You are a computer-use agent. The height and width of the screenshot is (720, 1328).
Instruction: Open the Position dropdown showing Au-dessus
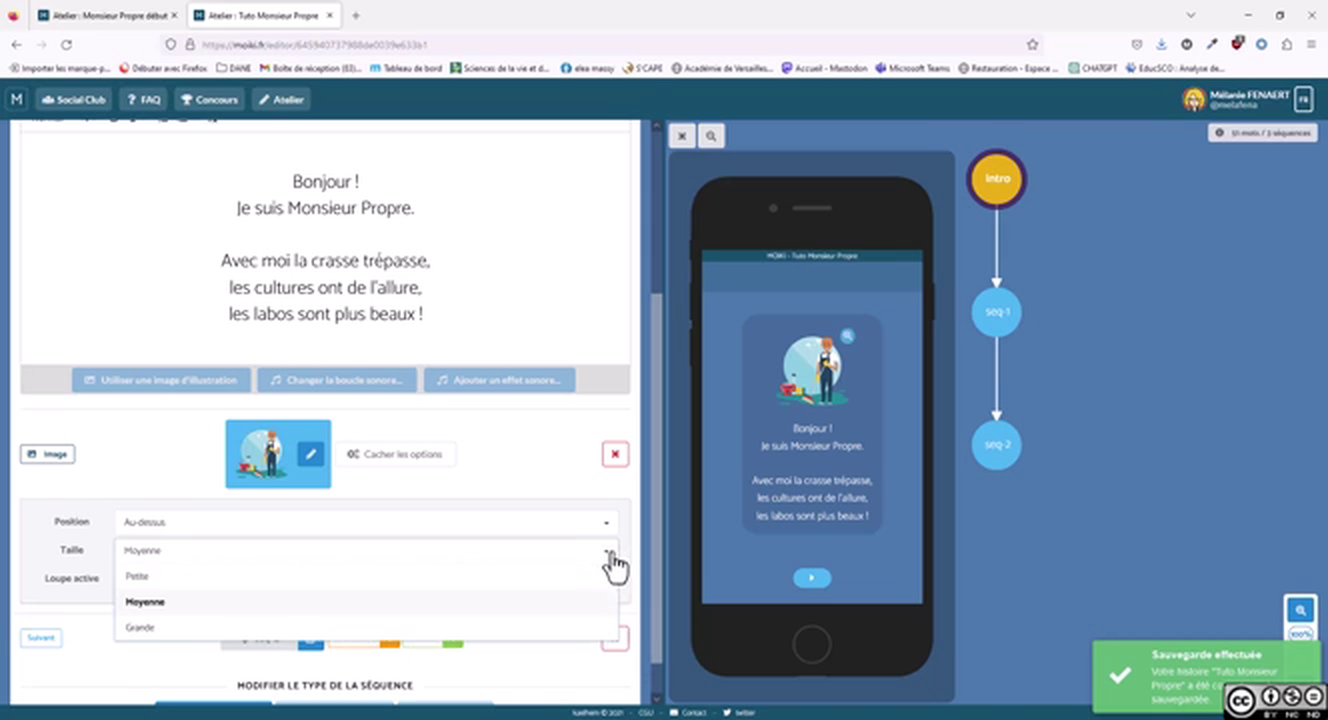click(x=365, y=522)
